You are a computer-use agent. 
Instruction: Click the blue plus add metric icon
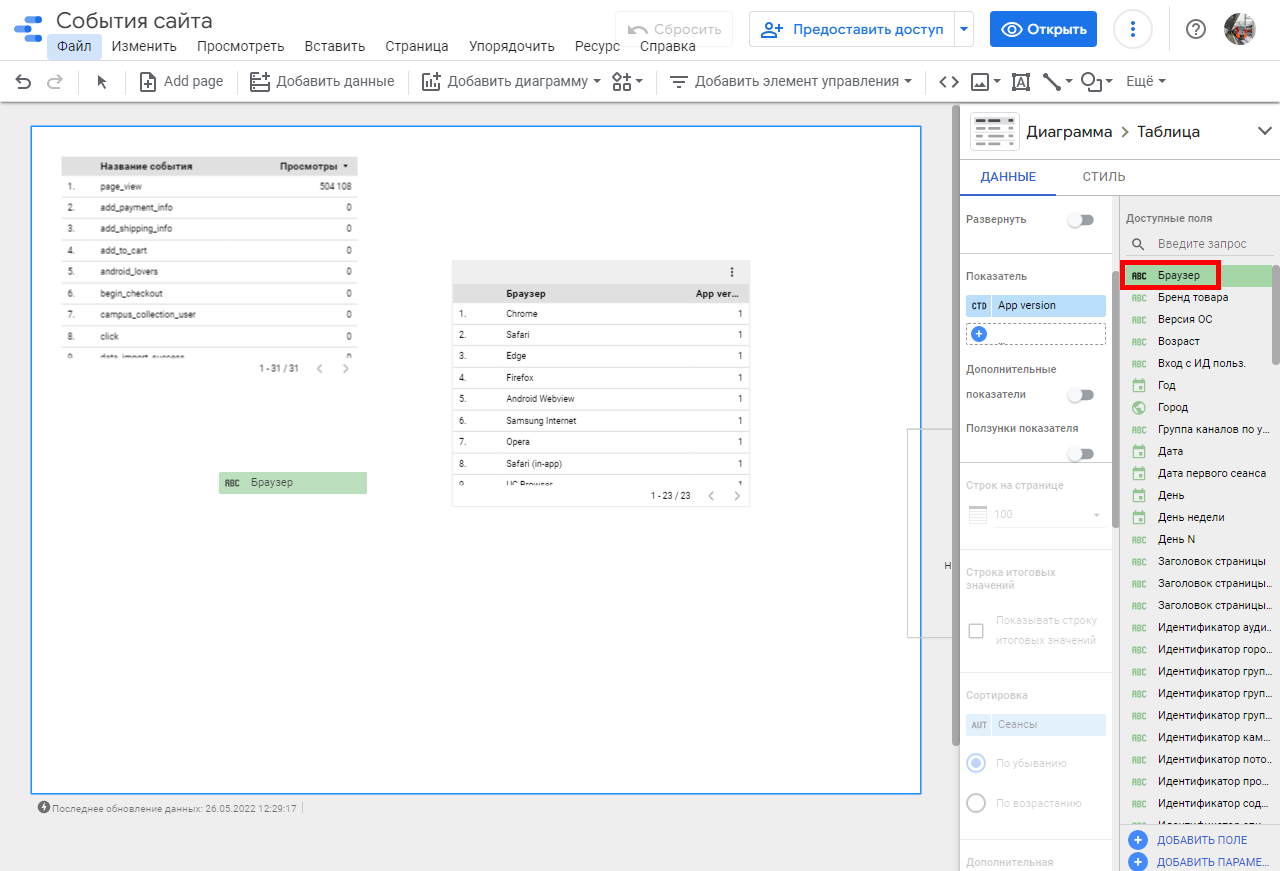[979, 334]
